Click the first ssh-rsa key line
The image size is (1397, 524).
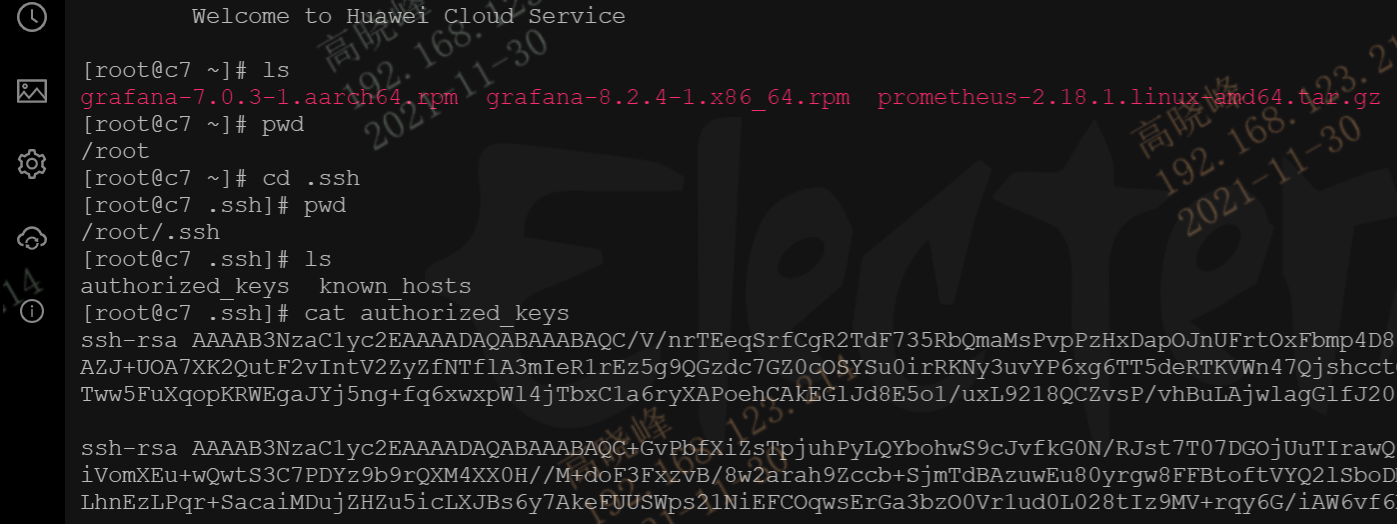[739, 341]
